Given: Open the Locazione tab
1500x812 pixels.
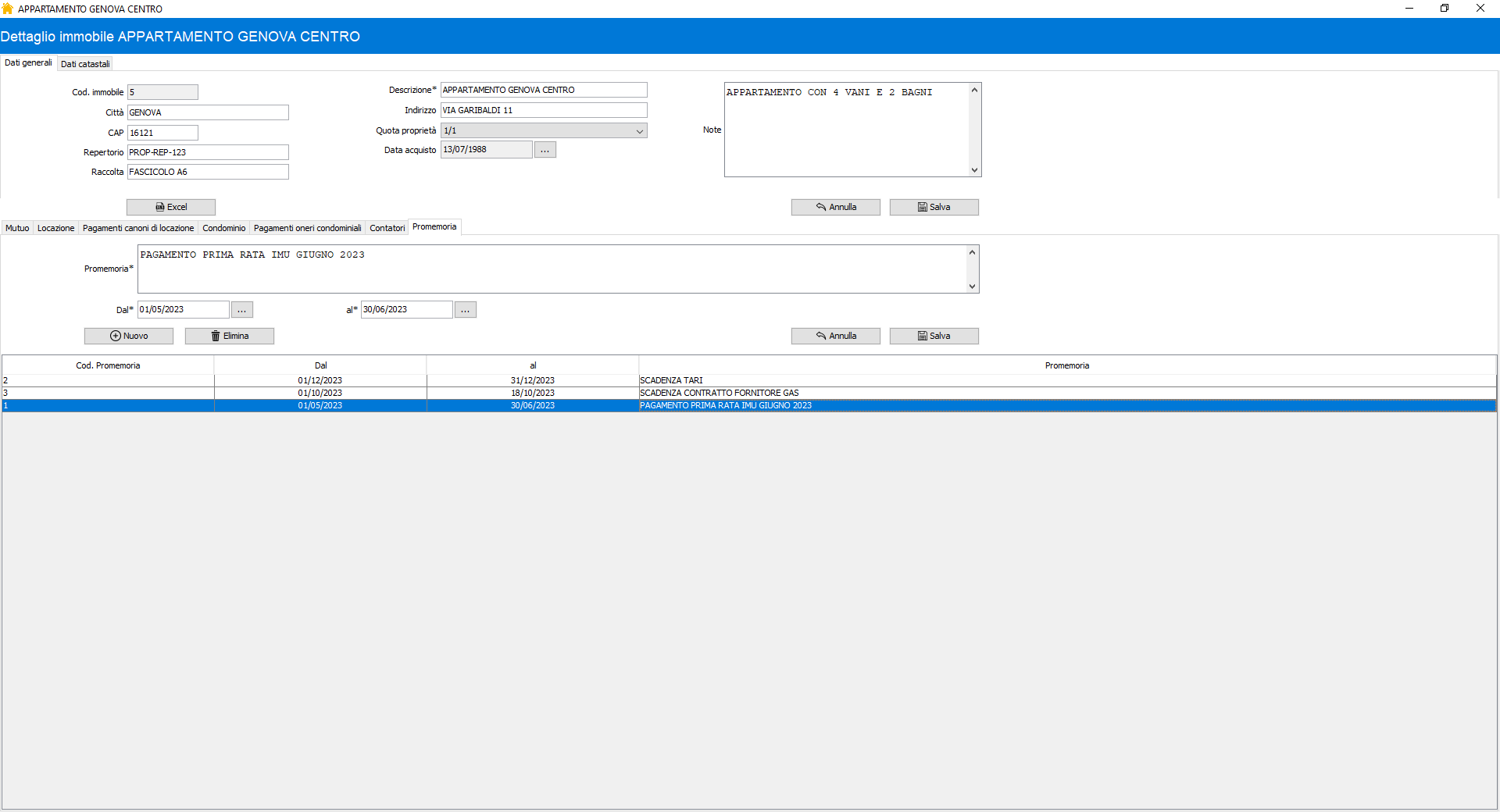Looking at the screenshot, I should point(55,228).
